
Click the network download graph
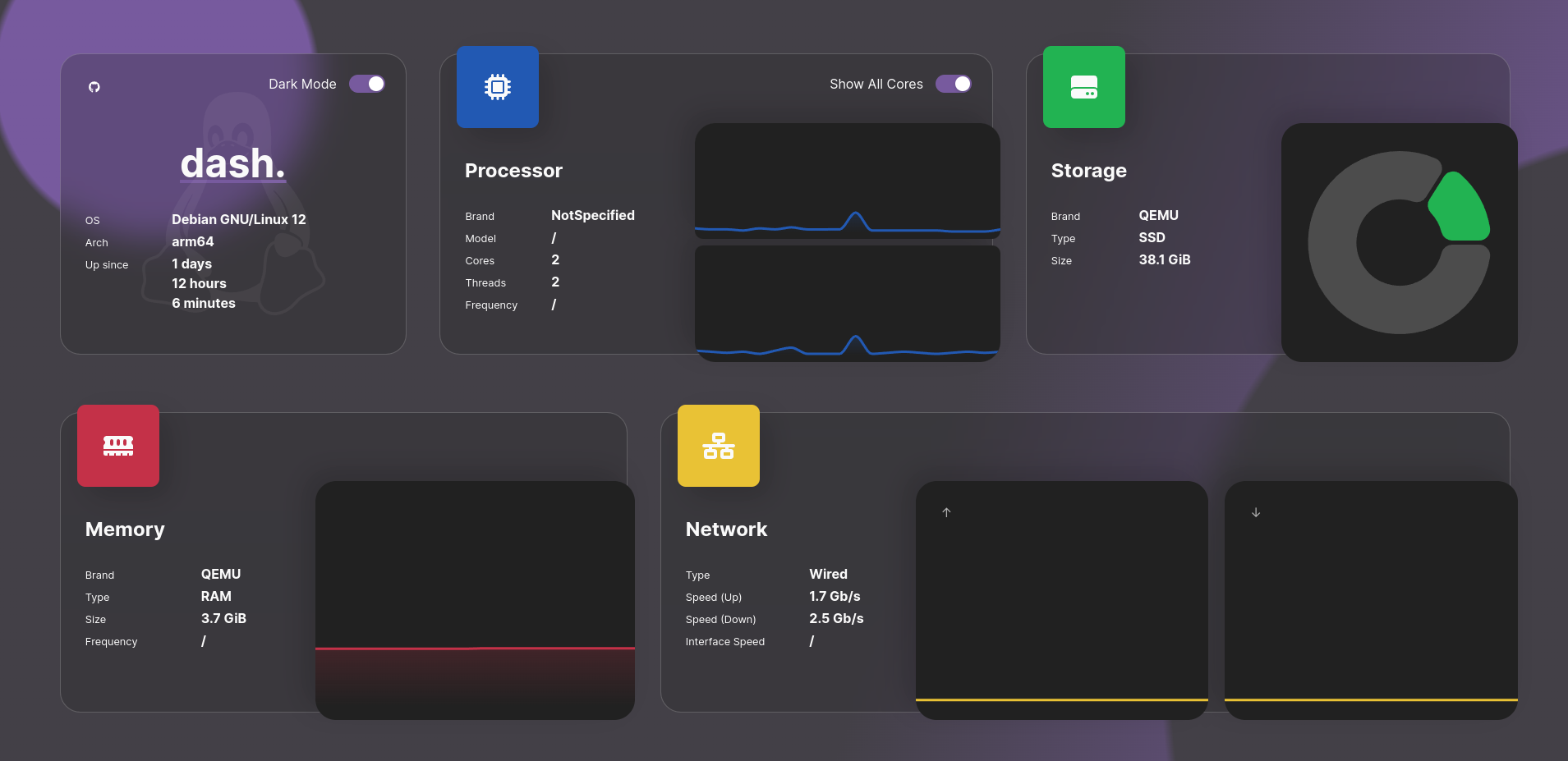tap(1371, 600)
